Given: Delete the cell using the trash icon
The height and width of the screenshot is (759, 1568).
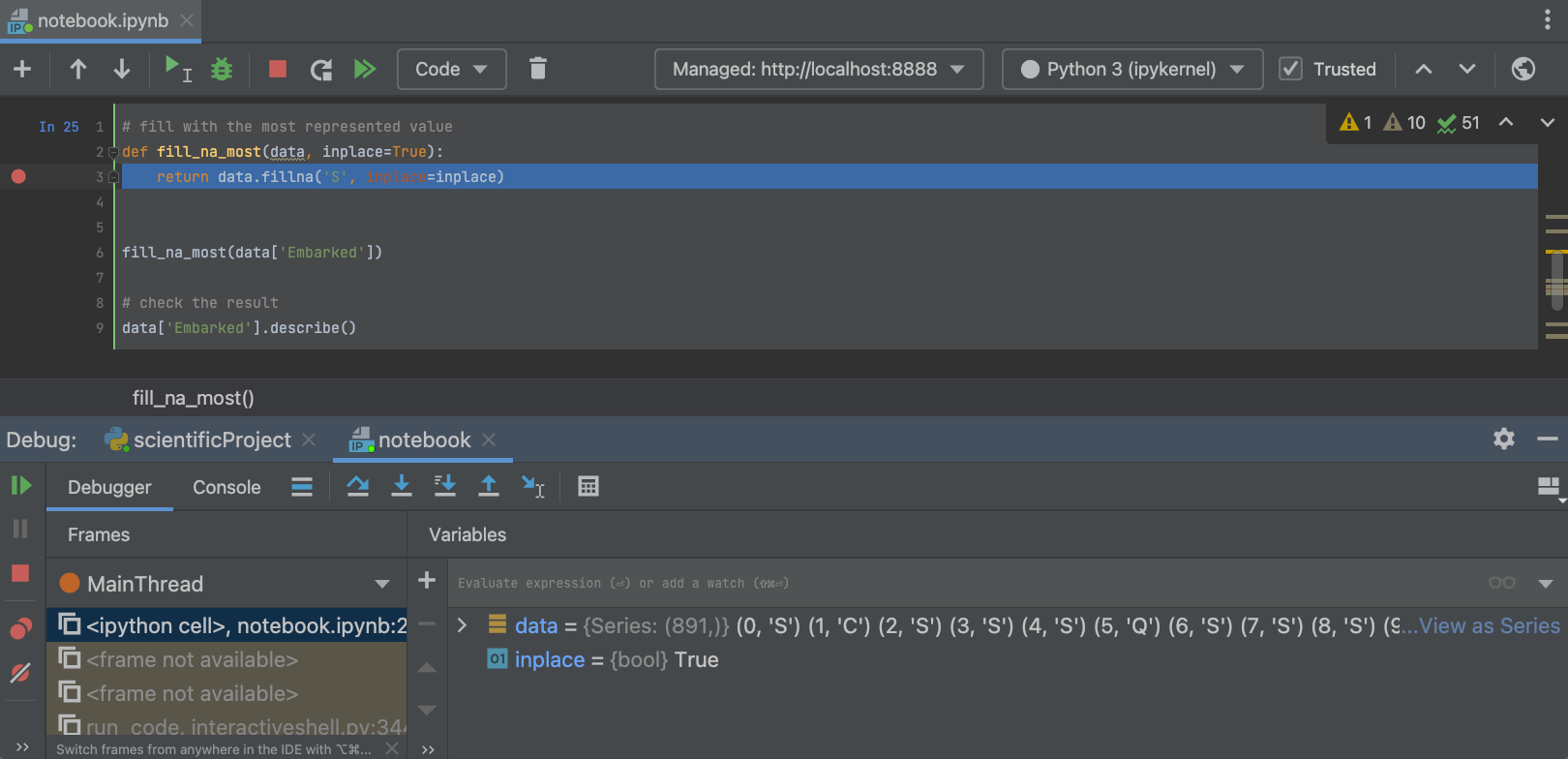Looking at the screenshot, I should click(x=538, y=69).
